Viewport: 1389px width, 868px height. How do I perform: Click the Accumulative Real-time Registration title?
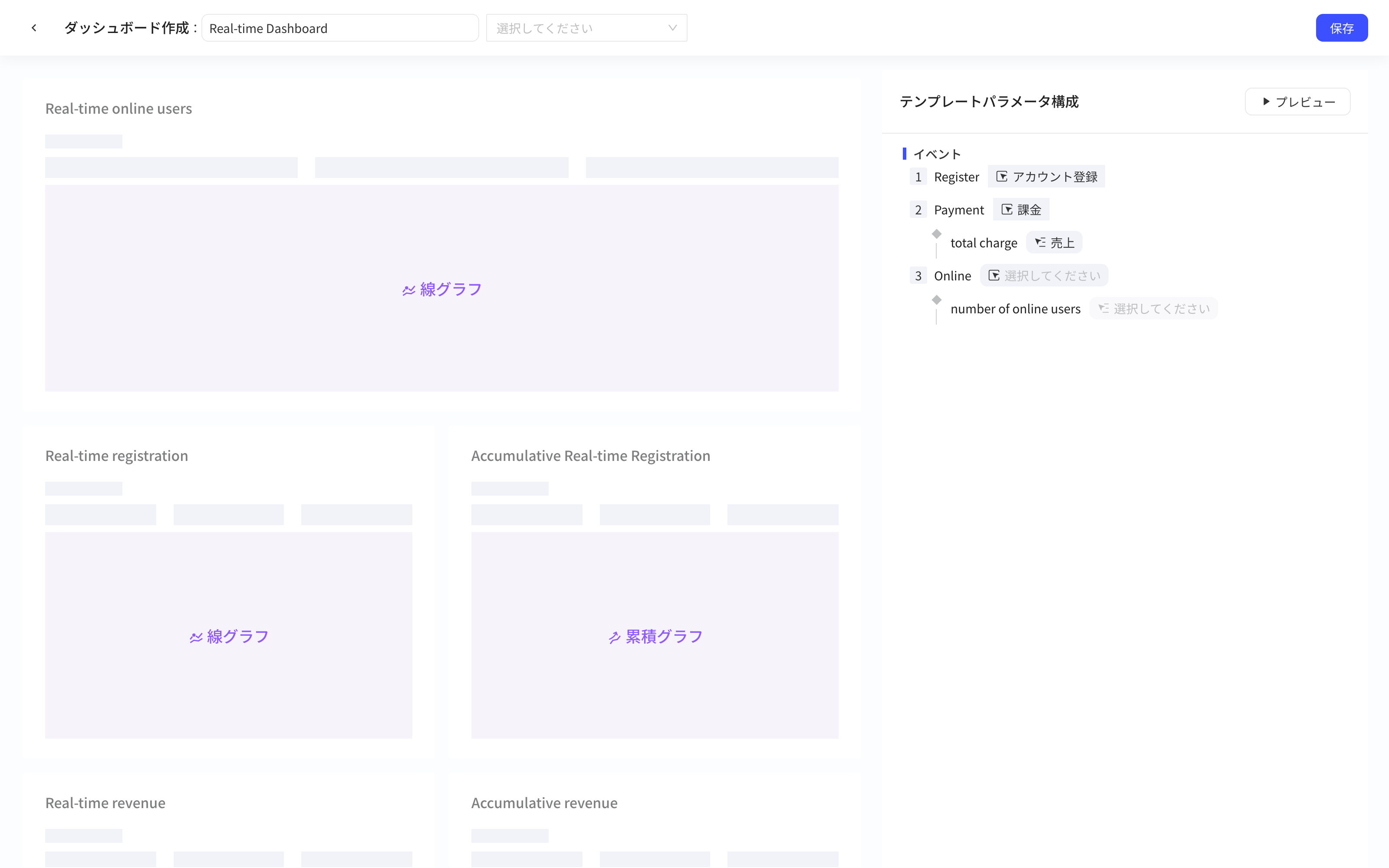pyautogui.click(x=591, y=455)
